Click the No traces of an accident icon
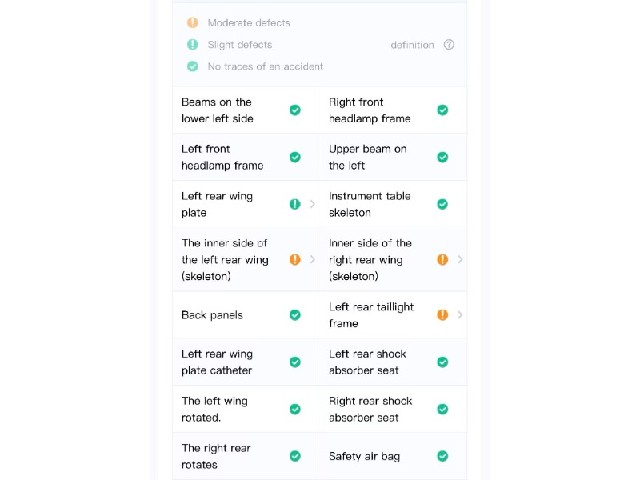 [x=193, y=66]
